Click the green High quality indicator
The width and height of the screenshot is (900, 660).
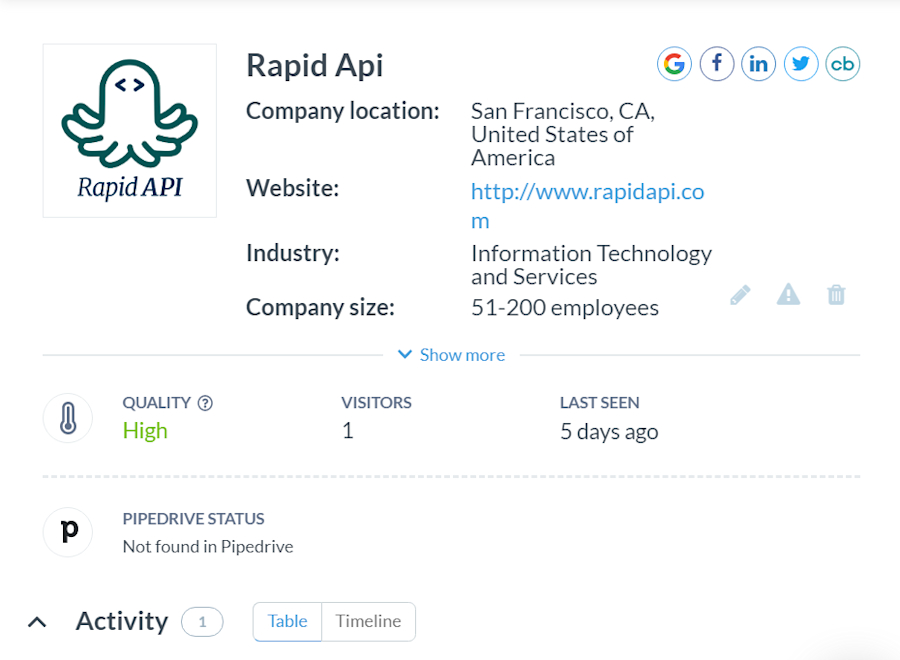click(145, 430)
